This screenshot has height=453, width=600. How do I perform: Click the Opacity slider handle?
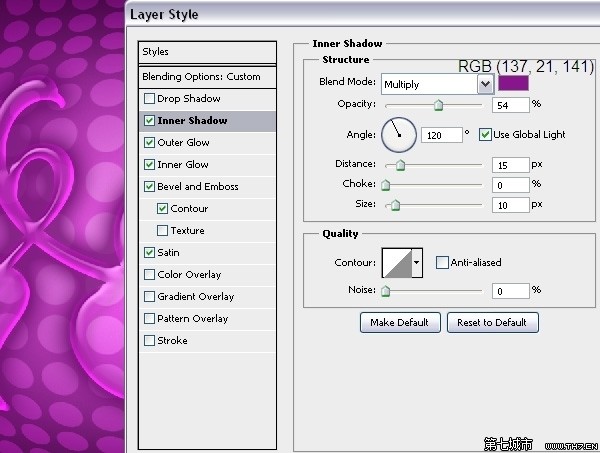tap(438, 104)
